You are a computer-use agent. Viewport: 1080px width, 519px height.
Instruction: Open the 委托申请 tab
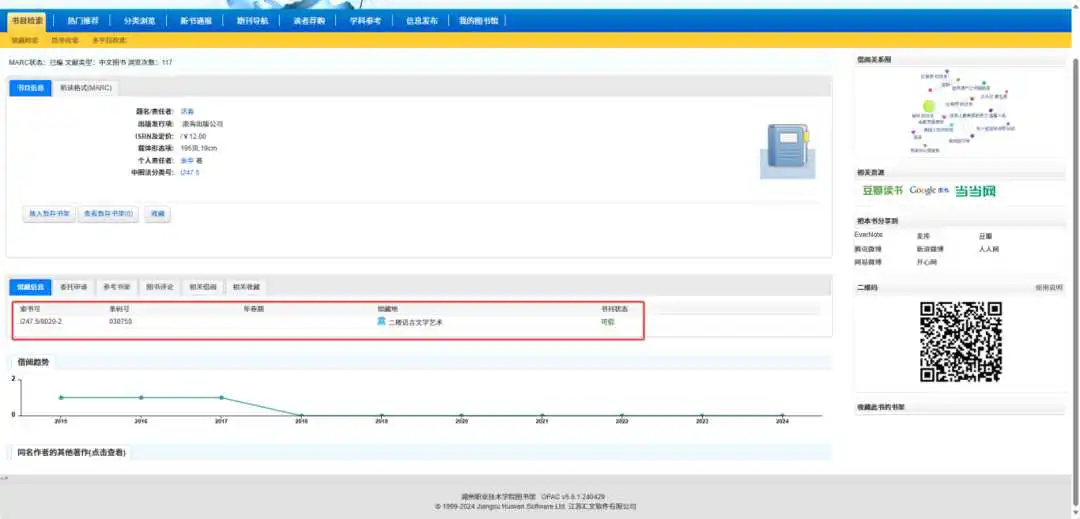73,287
